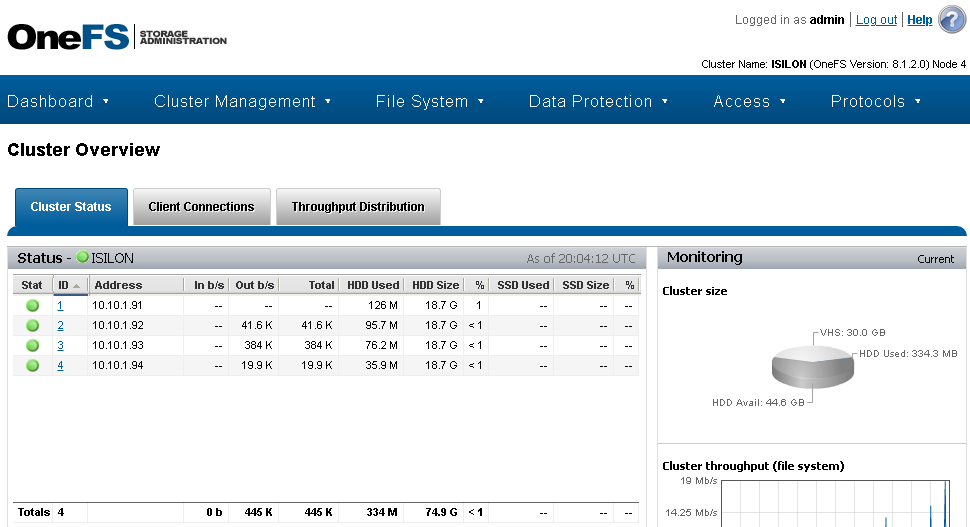This screenshot has width=970, height=527.
Task: Sort by ID column ascending arrow
Action: [x=76, y=286]
